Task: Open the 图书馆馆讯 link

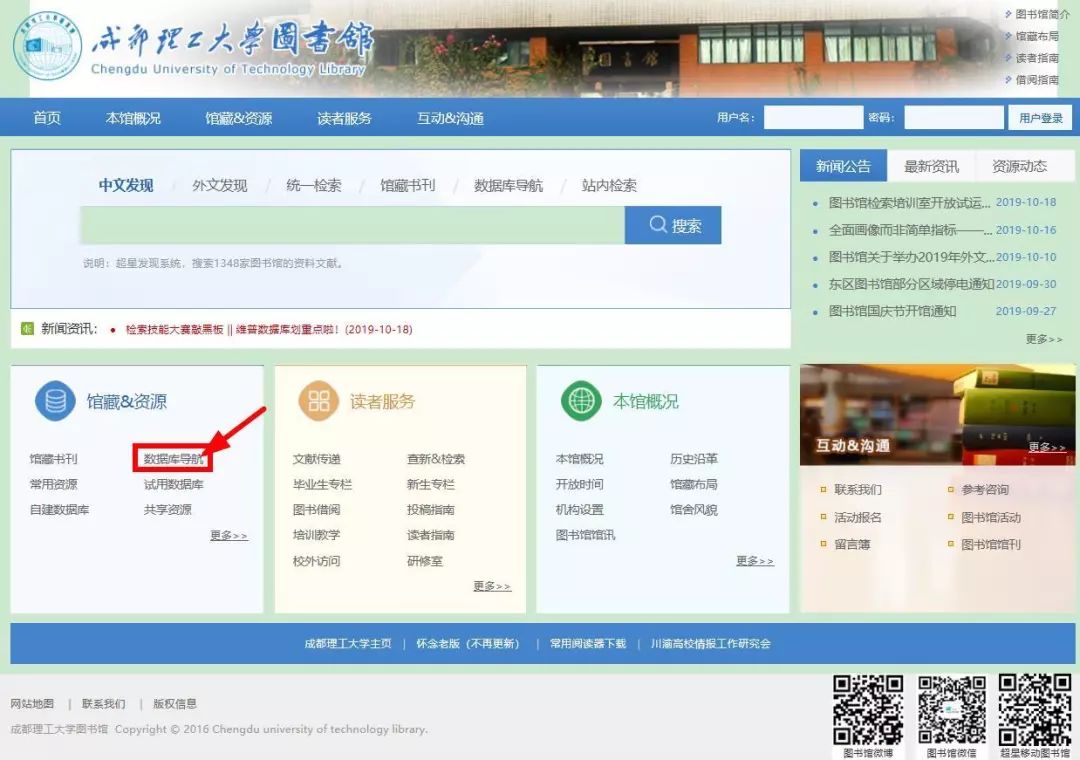Action: tap(585, 535)
